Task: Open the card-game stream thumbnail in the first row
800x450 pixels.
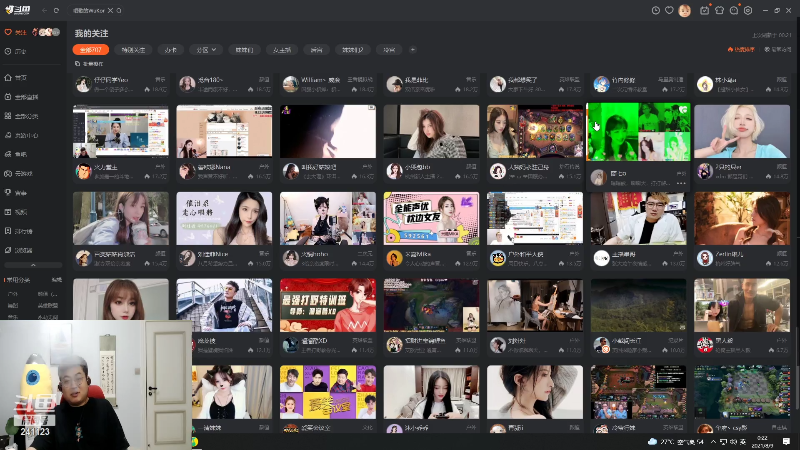Action: click(535, 132)
